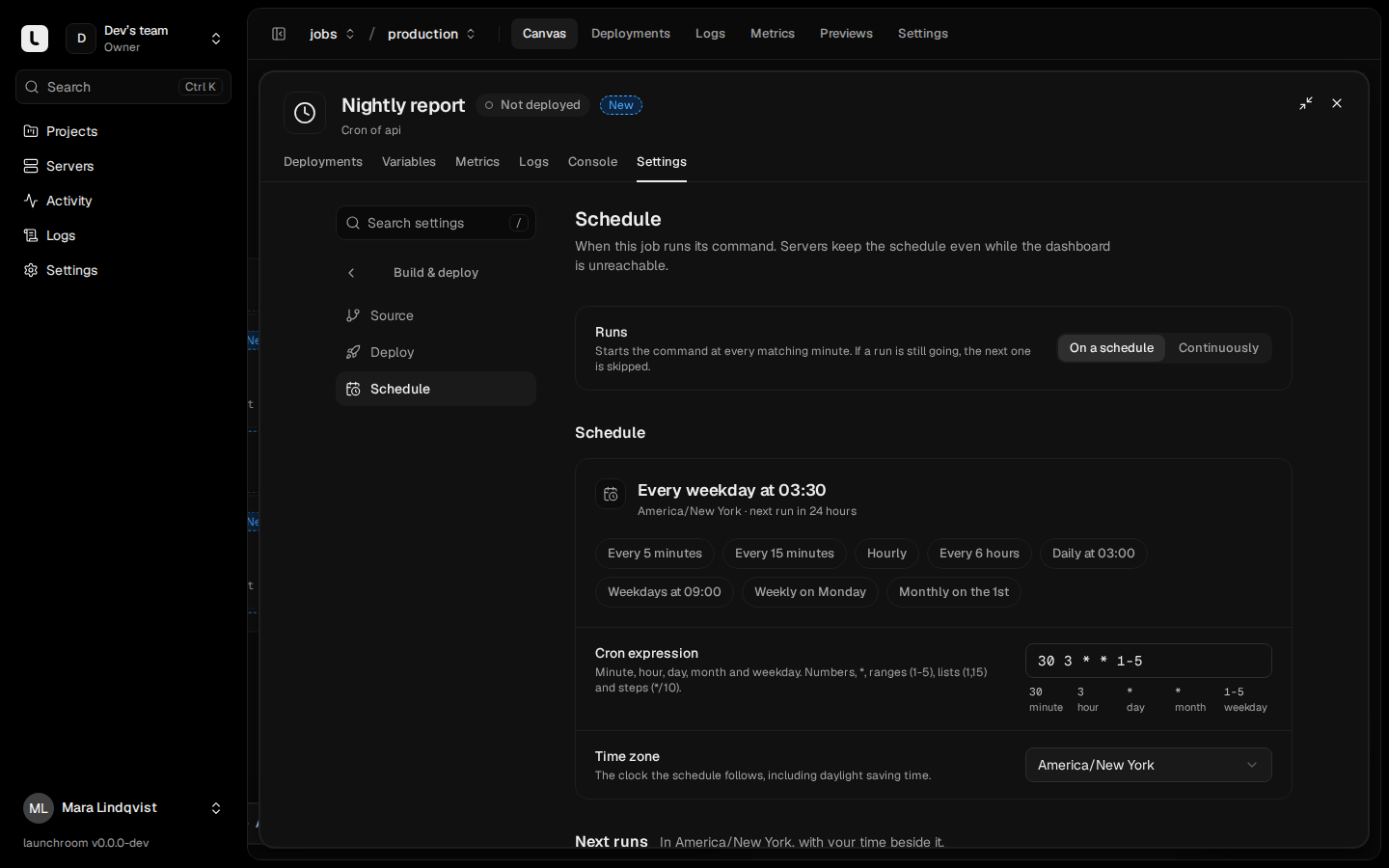1389x868 pixels.
Task: Open the Previews top tab
Action: [x=846, y=34]
